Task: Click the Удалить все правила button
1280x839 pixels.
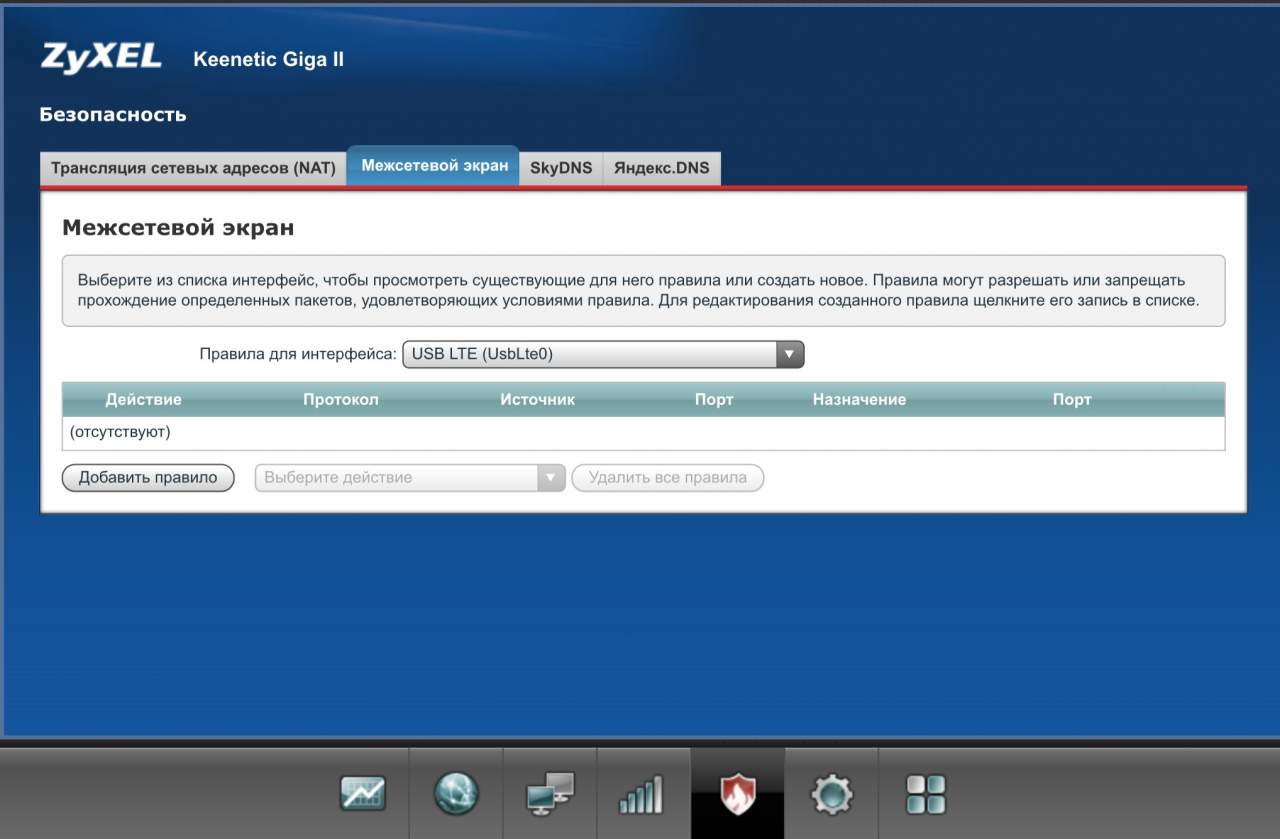Action: tap(668, 478)
